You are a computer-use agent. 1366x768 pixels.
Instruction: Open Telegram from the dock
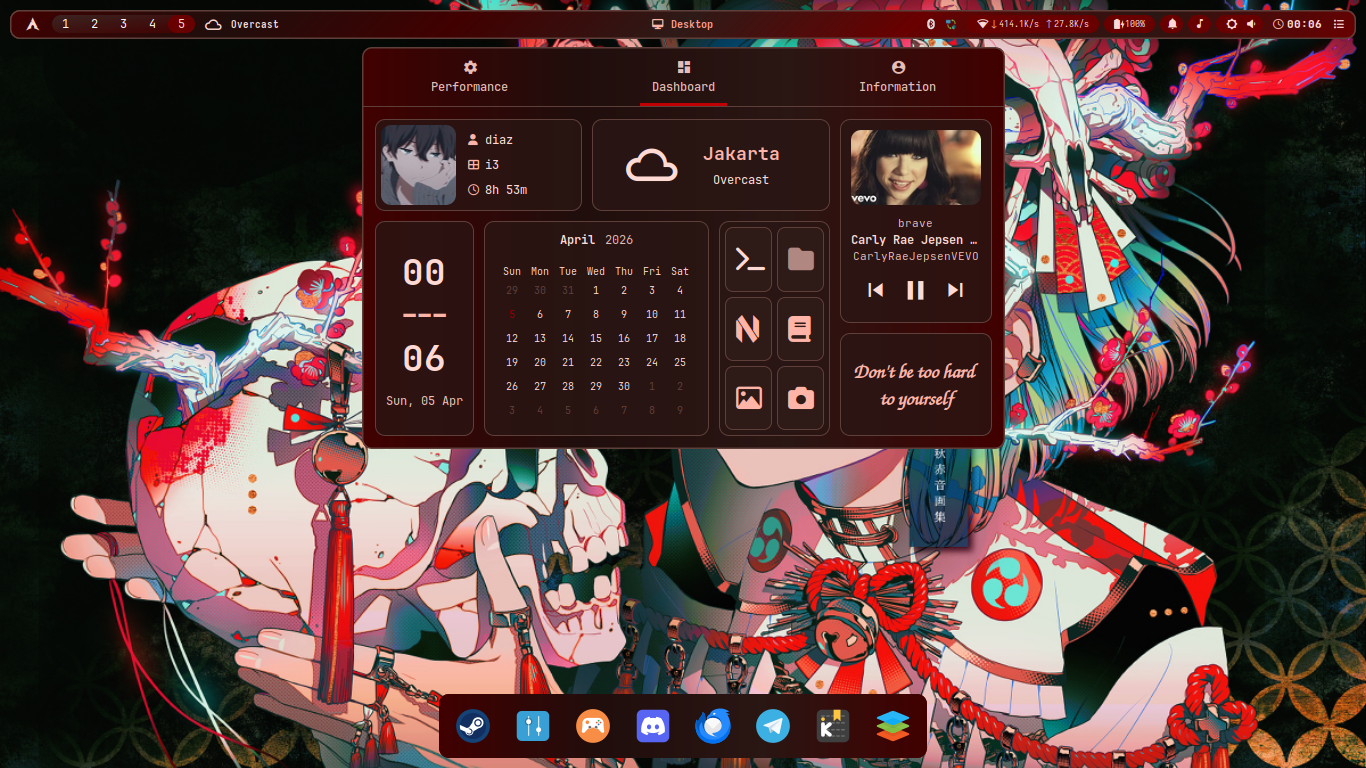pos(773,726)
